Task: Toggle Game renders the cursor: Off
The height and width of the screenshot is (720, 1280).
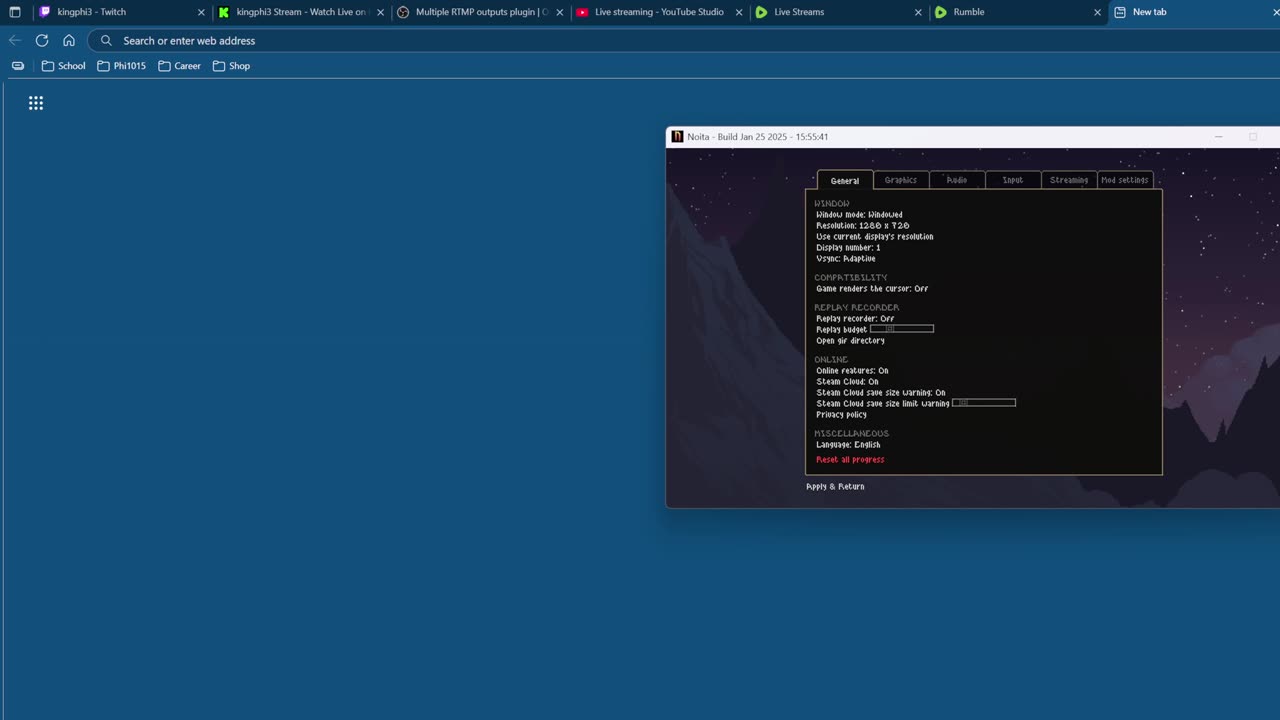Action: (x=872, y=289)
